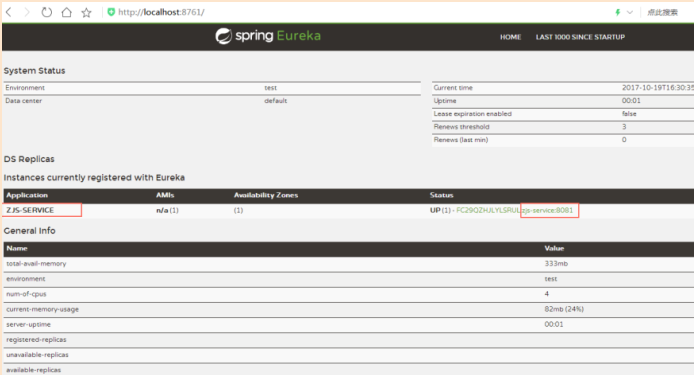The image size is (694, 375).
Task: Click the Application column header
Action: coord(27,195)
